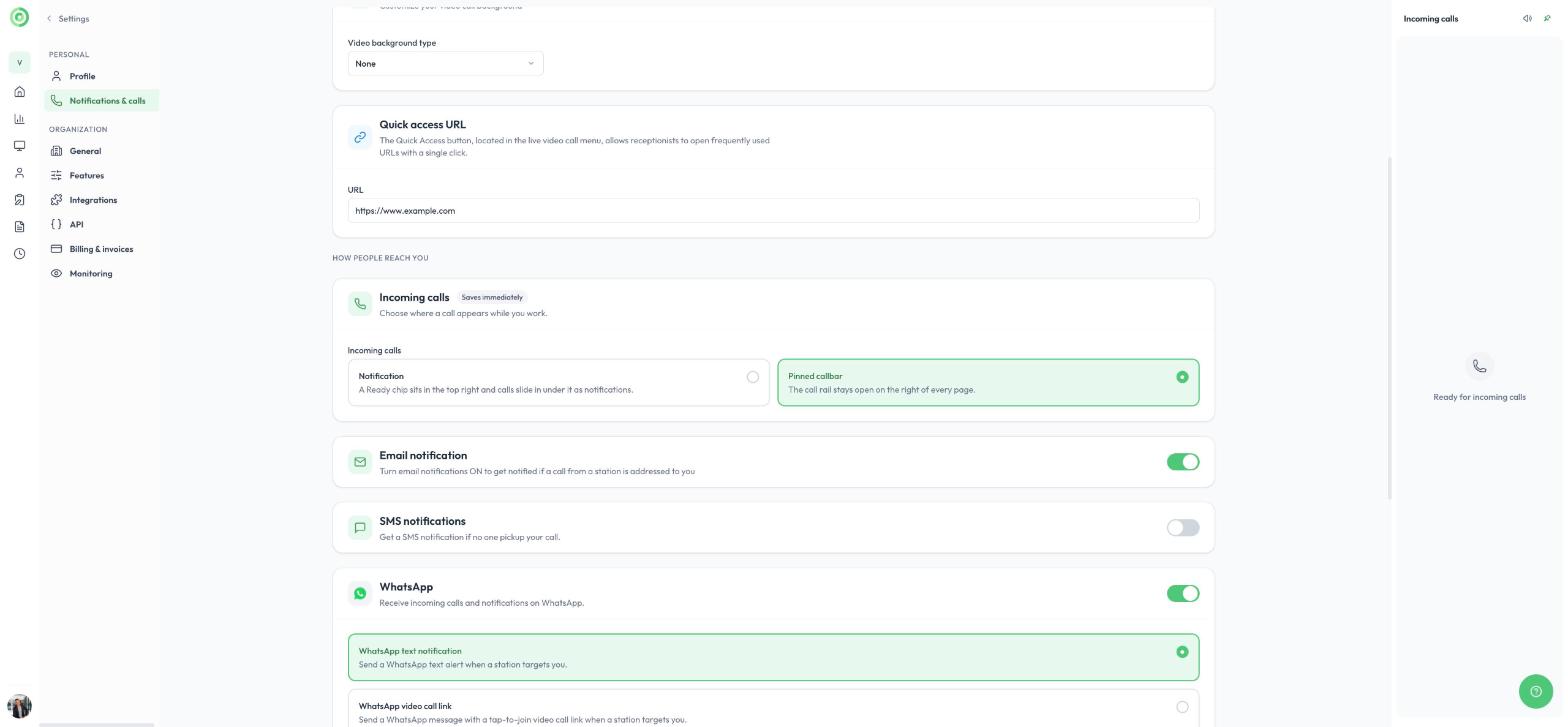Mute incoming calls via speaker icon
The image size is (1568, 727).
[x=1527, y=19]
